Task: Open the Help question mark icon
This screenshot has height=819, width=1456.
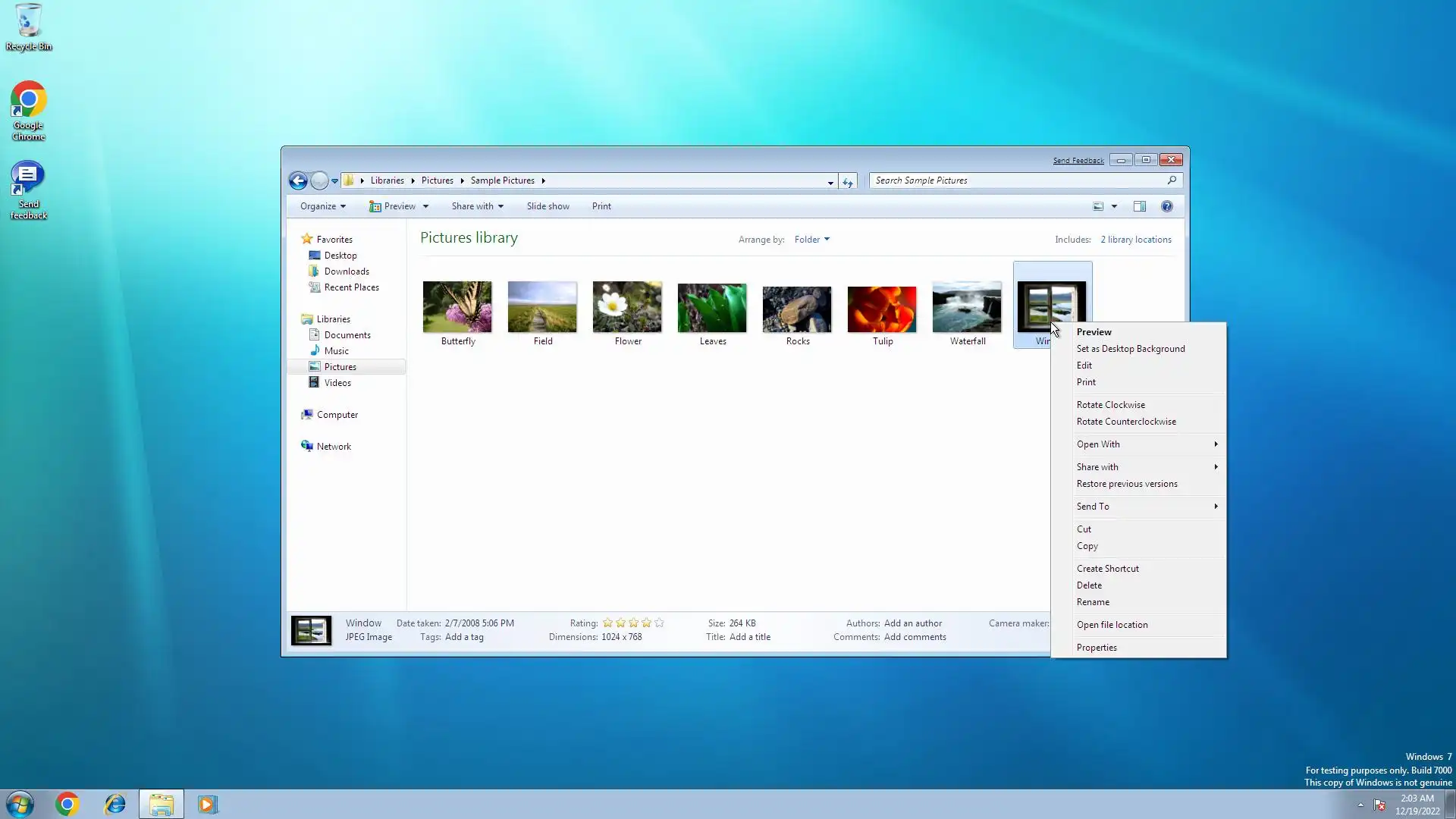Action: [1167, 206]
